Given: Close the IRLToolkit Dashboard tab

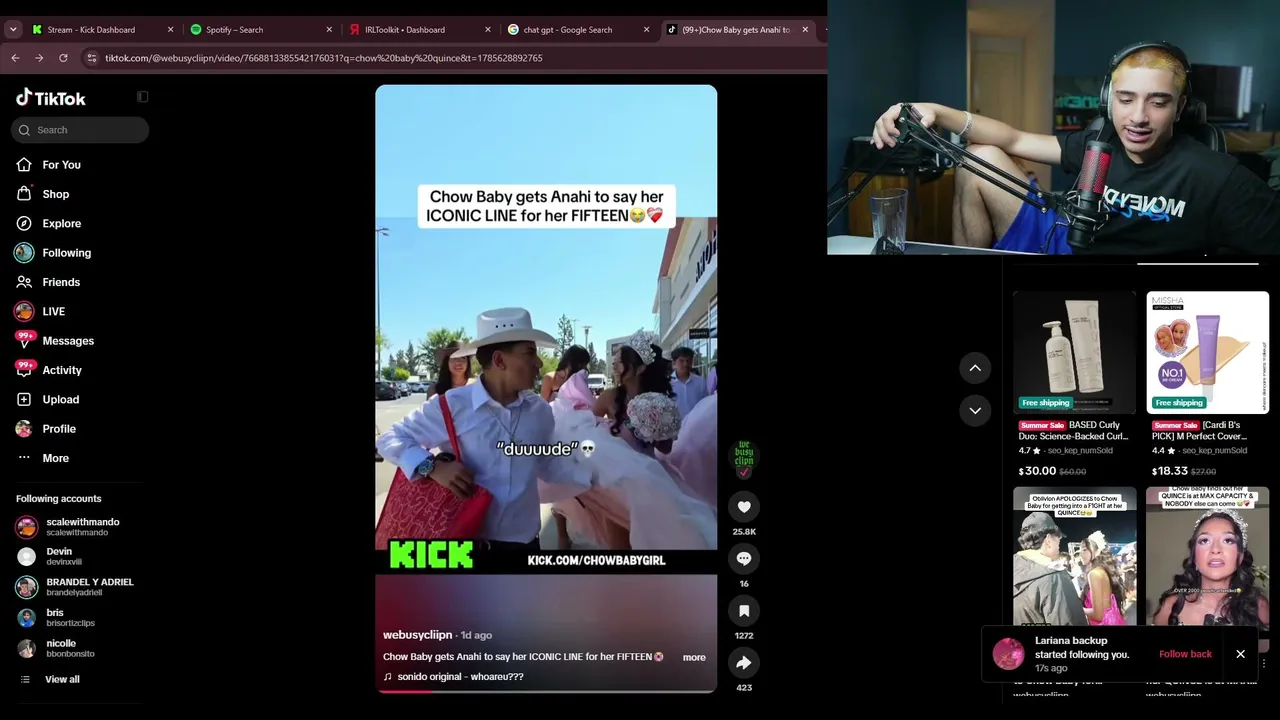Looking at the screenshot, I should [488, 30].
